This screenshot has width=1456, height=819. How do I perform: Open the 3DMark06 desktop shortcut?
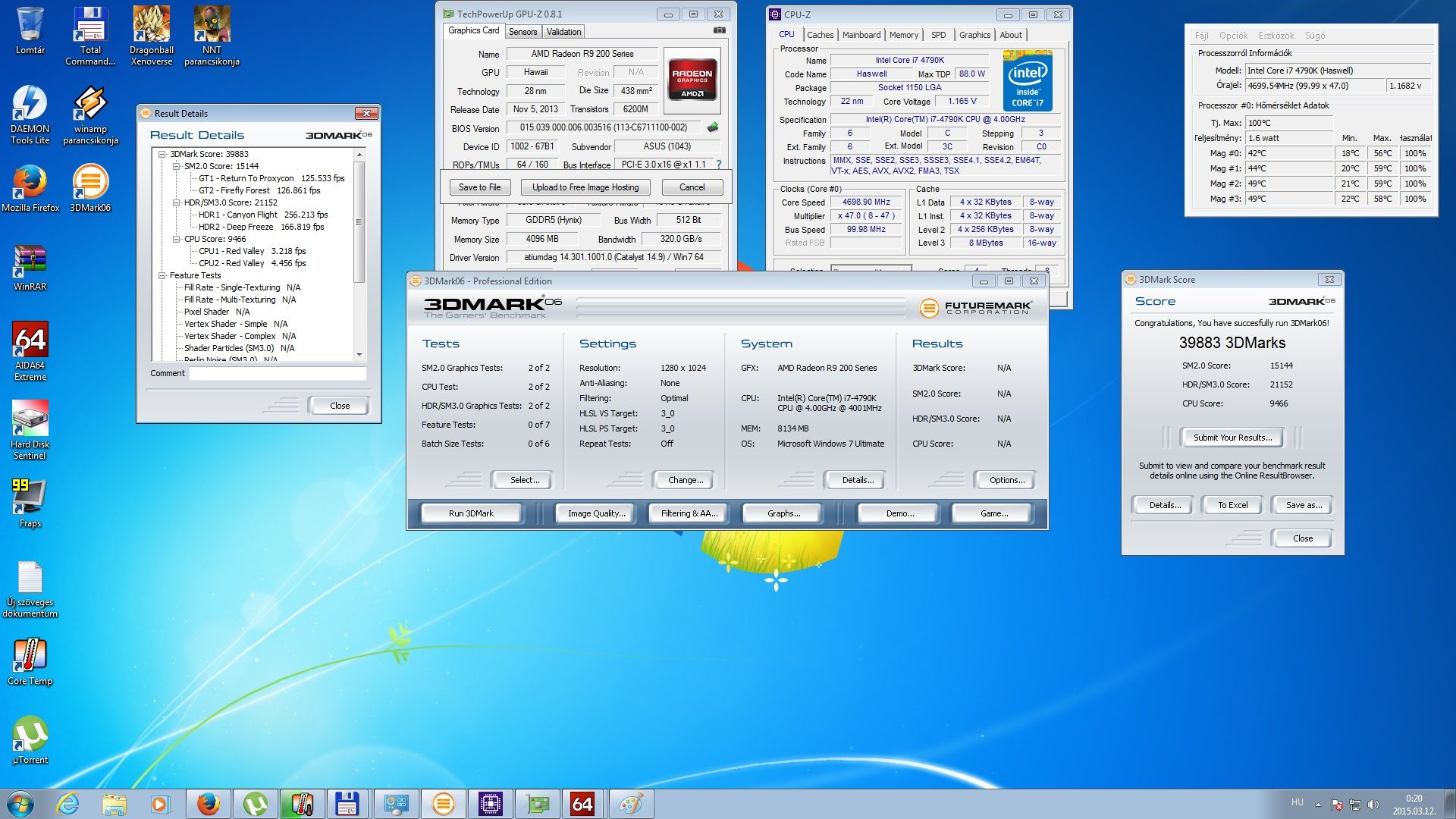point(90,189)
